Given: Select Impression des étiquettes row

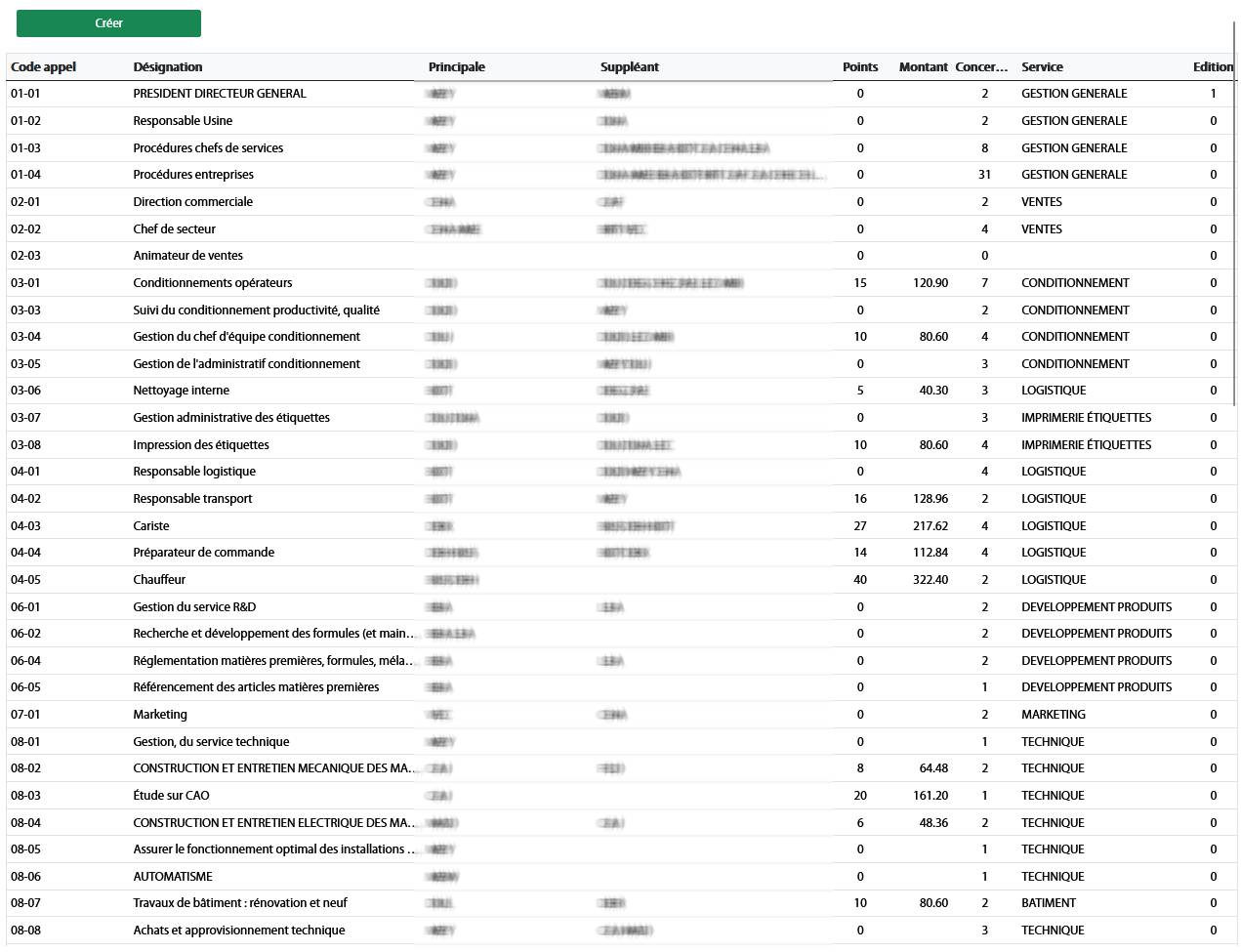Looking at the screenshot, I should 621,445.
